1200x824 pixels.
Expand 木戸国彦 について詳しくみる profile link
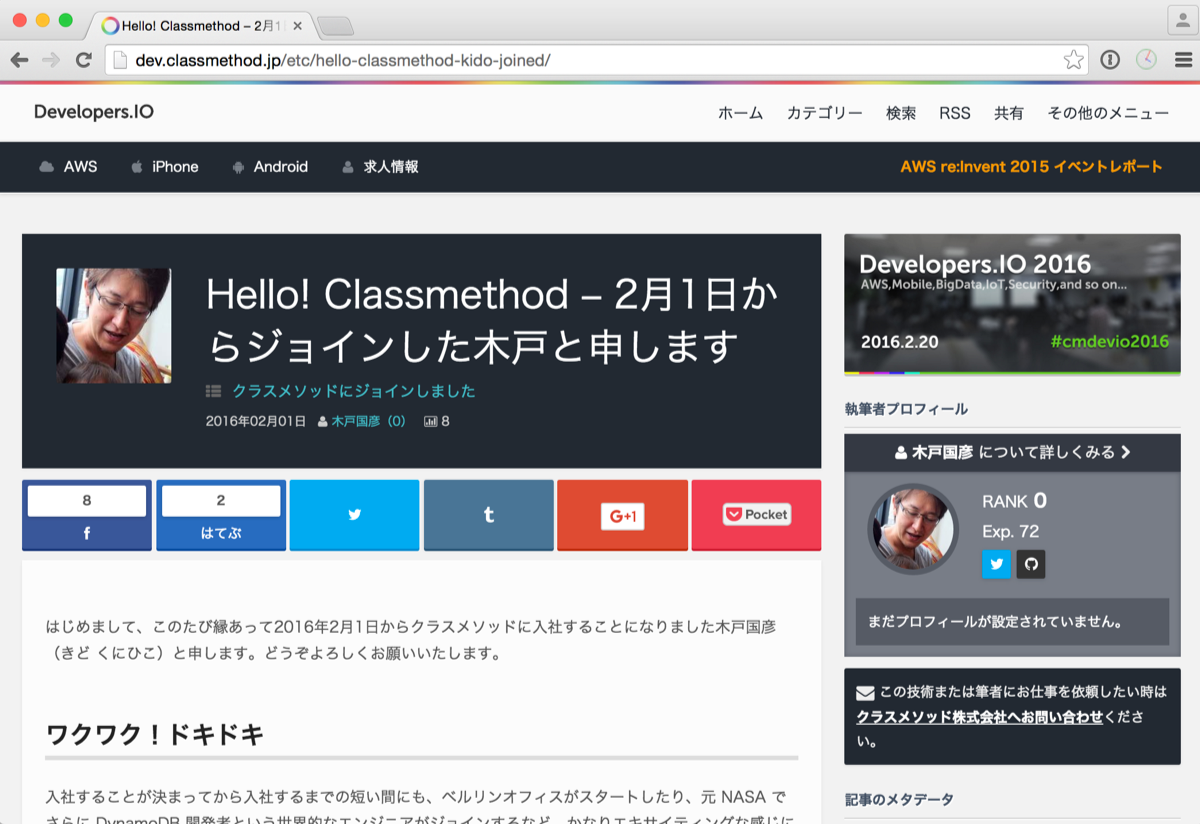(1012, 452)
